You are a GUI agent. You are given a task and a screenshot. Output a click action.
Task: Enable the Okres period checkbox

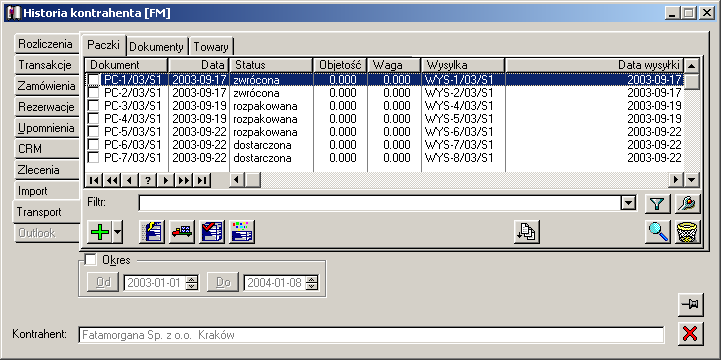(91, 260)
